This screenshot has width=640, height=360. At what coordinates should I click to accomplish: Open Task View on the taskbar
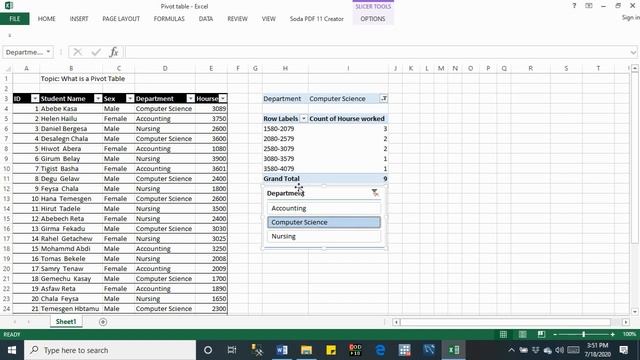pyautogui.click(x=232, y=350)
